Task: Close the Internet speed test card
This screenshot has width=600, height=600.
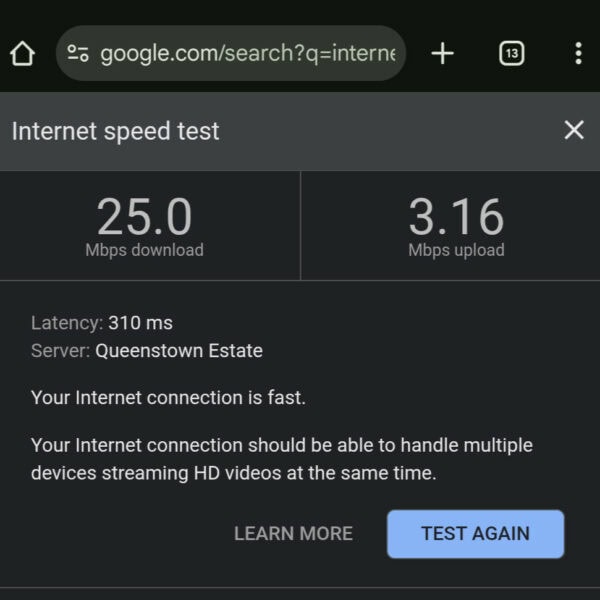Action: 573,130
